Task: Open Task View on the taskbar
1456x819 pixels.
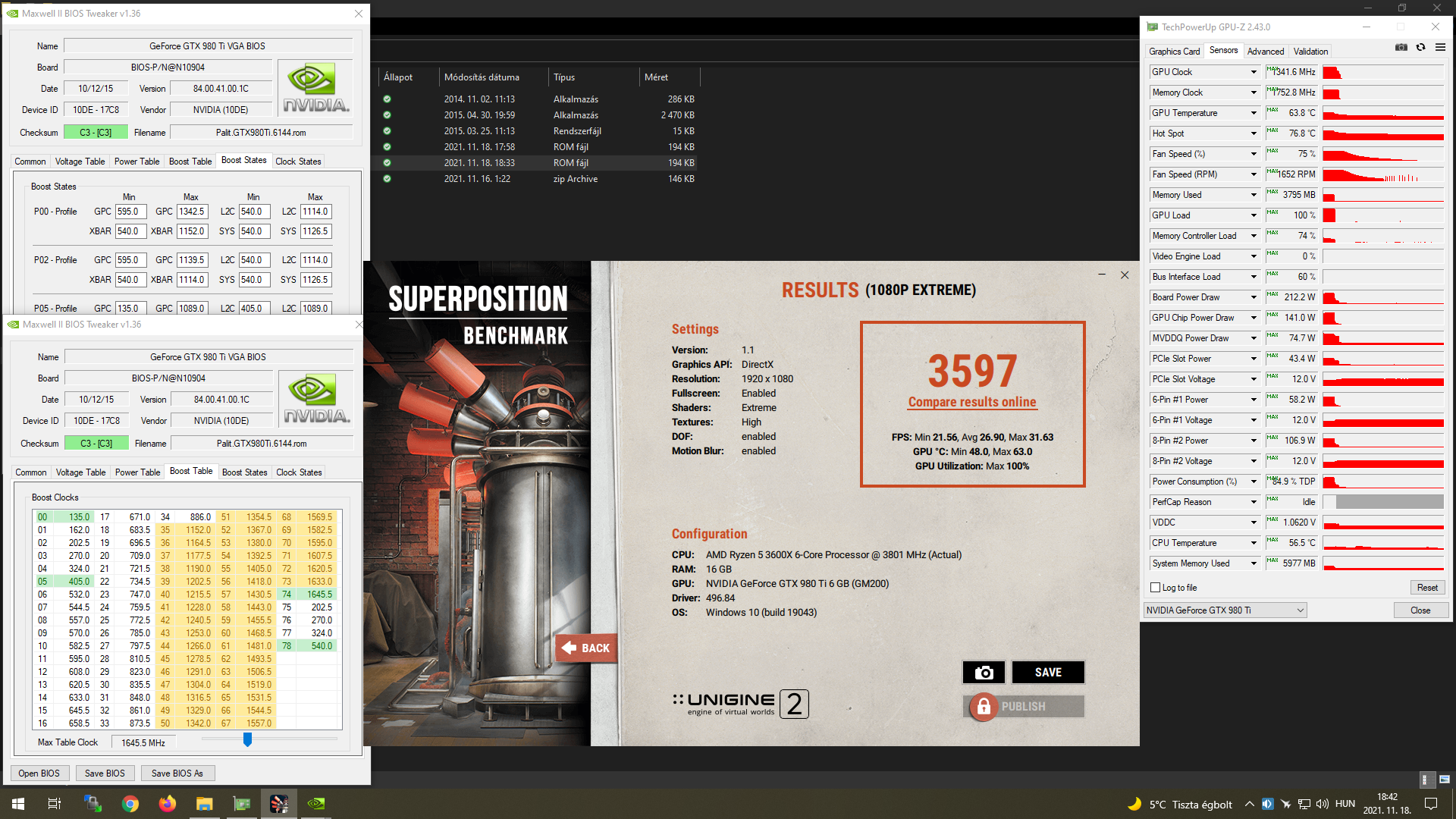Action: tap(55, 804)
